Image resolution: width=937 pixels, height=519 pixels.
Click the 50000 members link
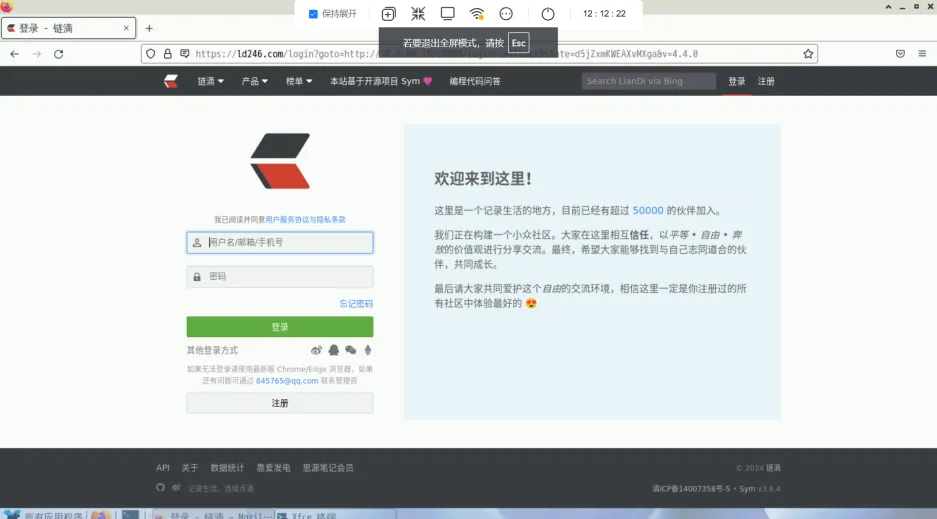pos(648,211)
